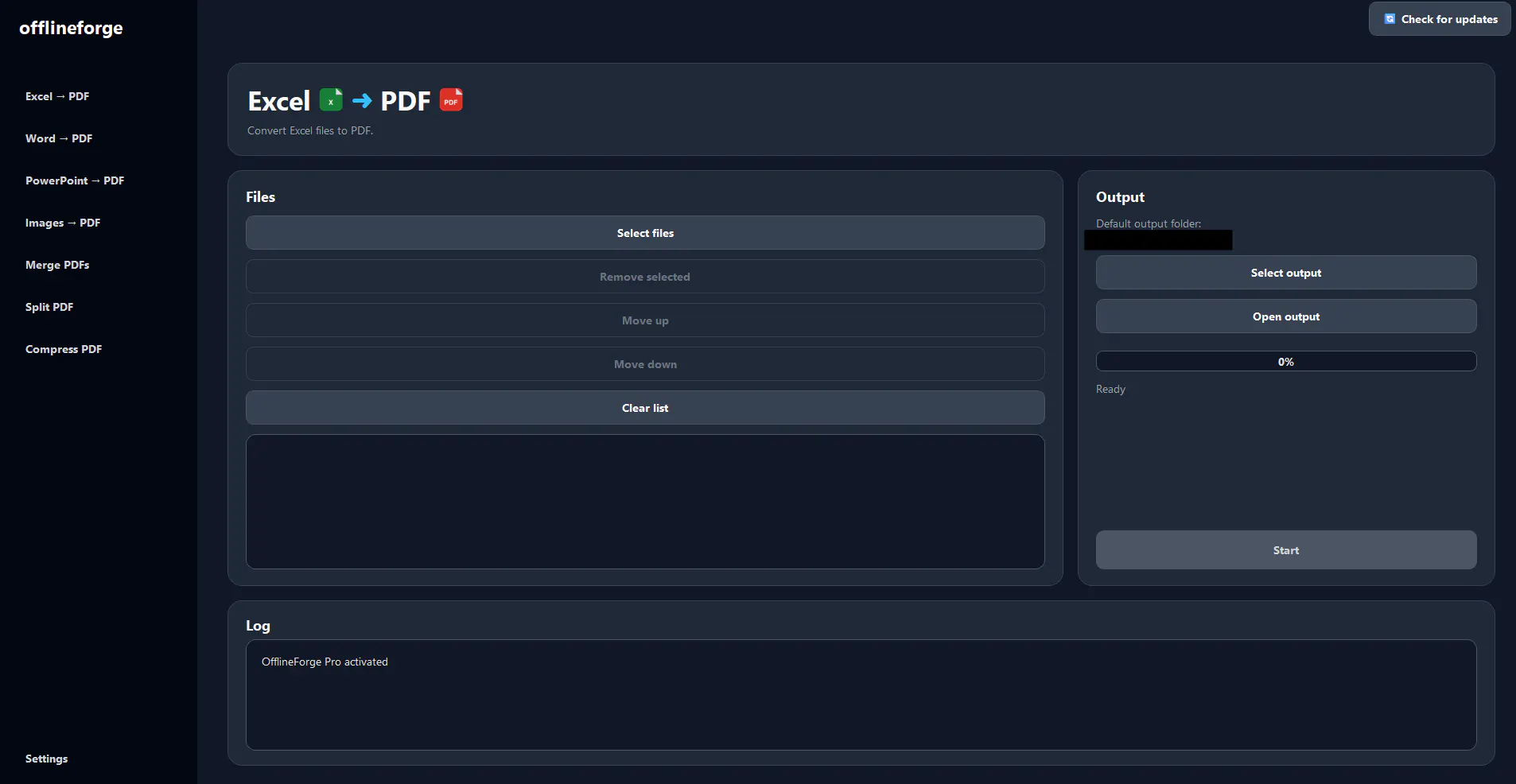The image size is (1516, 784).
Task: Click the Select output button
Action: pyautogui.click(x=1286, y=273)
